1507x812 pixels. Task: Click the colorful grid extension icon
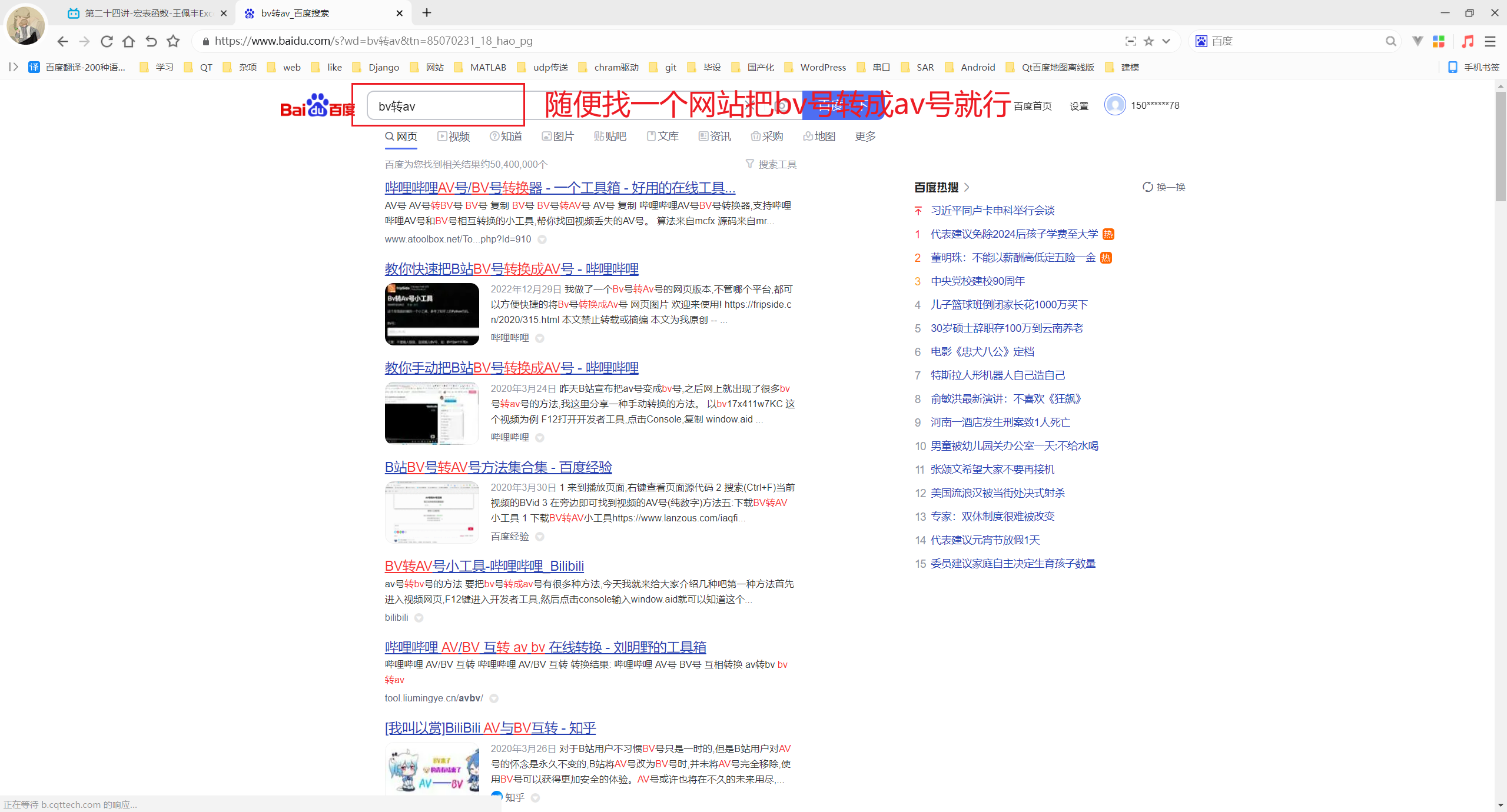(1439, 41)
